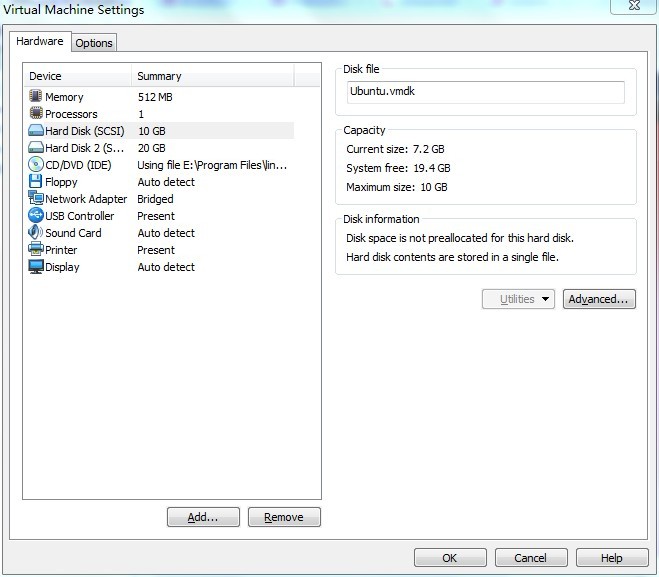Viewport: 659px width, 577px height.
Task: Select the Network Adapter label
Action: tap(86, 199)
